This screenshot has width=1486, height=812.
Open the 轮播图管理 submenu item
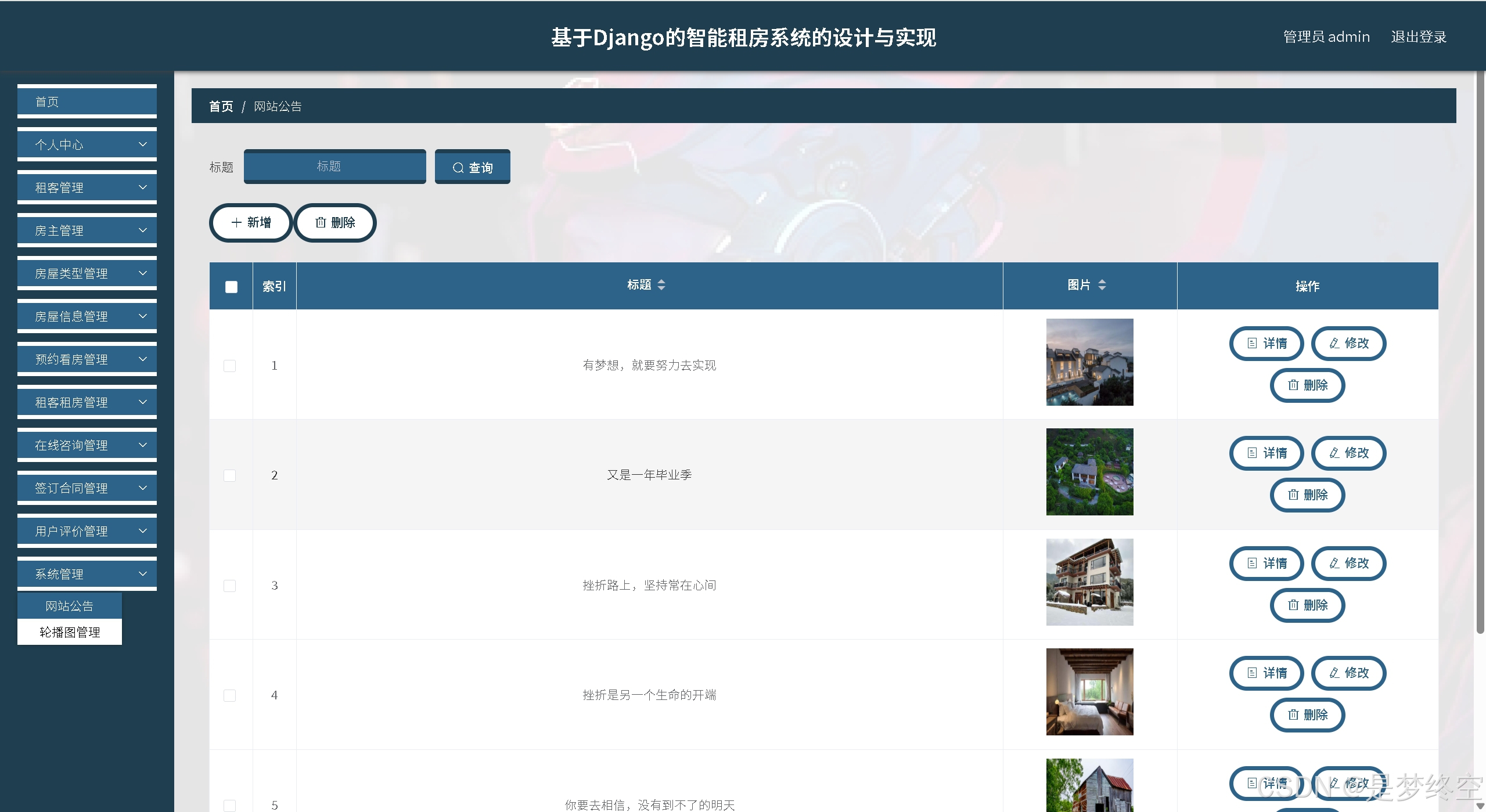click(70, 632)
